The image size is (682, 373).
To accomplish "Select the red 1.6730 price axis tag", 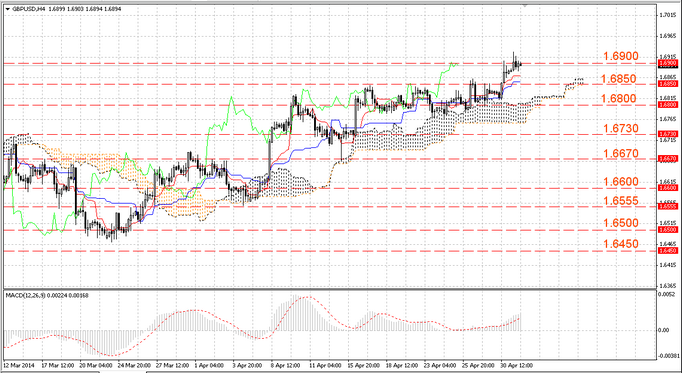I will pyautogui.click(x=668, y=134).
